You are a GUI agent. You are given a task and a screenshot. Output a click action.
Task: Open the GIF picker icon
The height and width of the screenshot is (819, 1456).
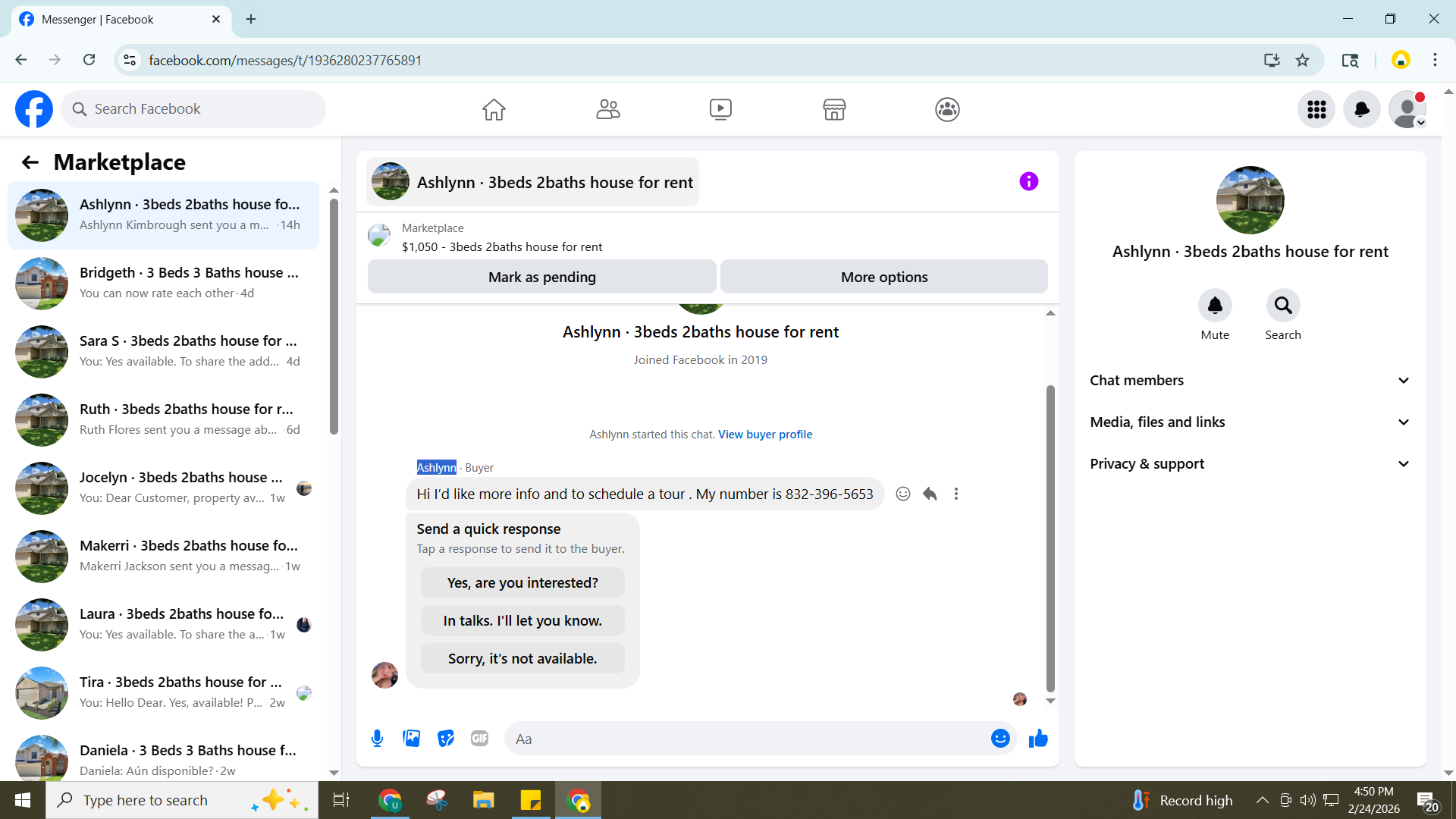(479, 739)
